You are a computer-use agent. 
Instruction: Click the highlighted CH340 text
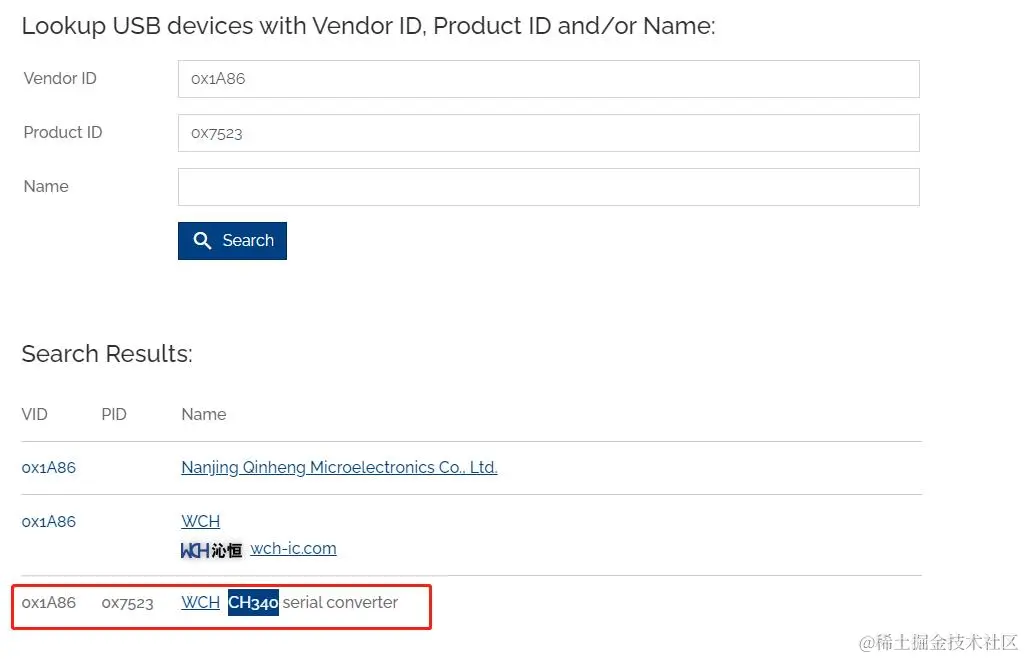253,602
